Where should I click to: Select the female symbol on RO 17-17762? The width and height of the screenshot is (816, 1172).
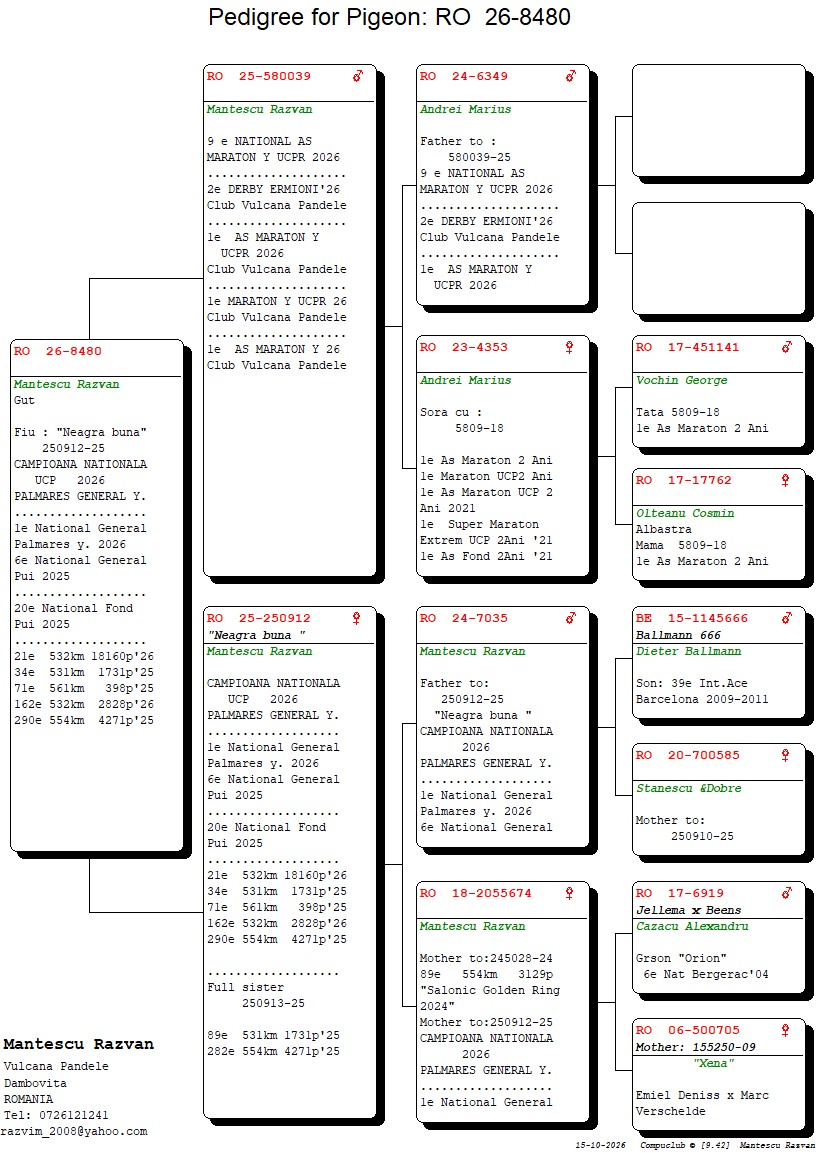coord(785,480)
